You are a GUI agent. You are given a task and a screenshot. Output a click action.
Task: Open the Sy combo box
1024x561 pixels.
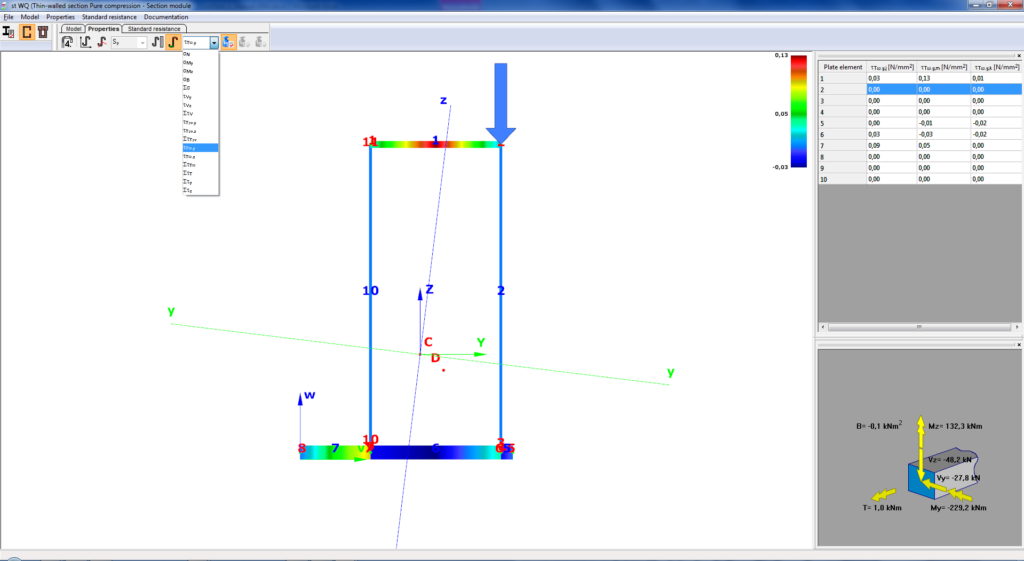point(129,42)
